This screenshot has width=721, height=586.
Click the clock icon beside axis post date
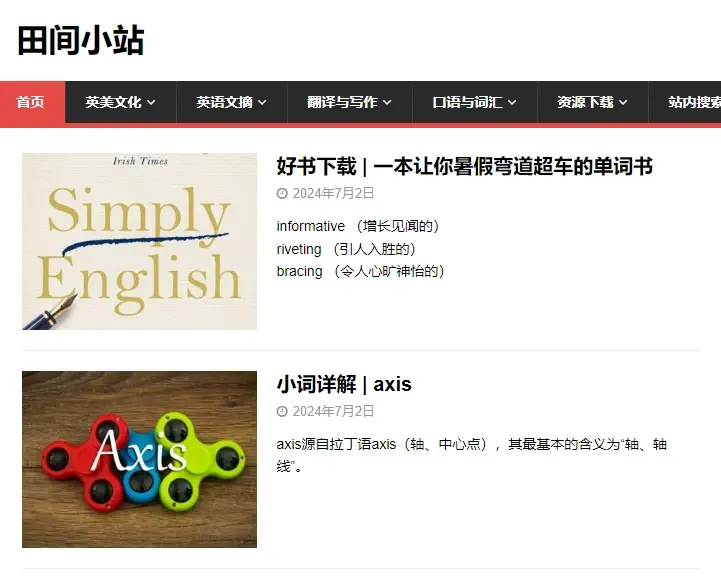(282, 411)
